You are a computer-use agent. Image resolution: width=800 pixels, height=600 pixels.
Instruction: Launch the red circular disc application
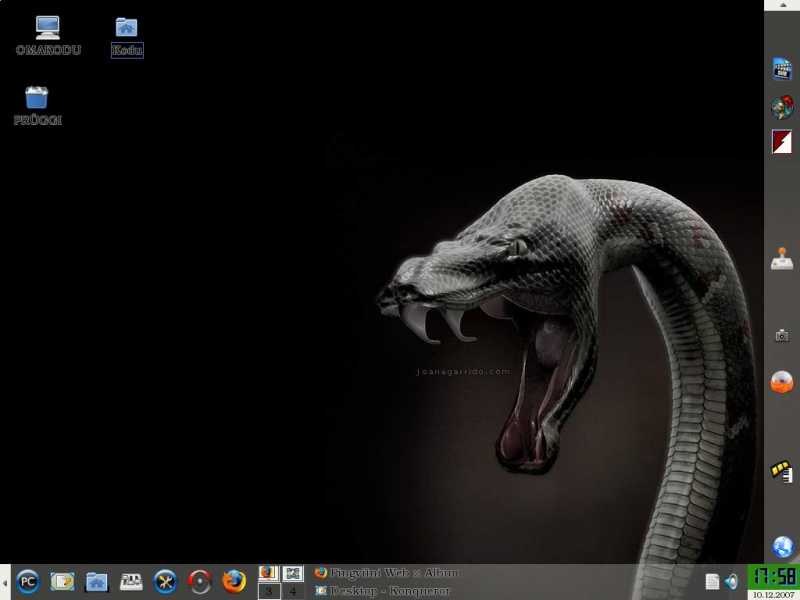[x=199, y=582]
